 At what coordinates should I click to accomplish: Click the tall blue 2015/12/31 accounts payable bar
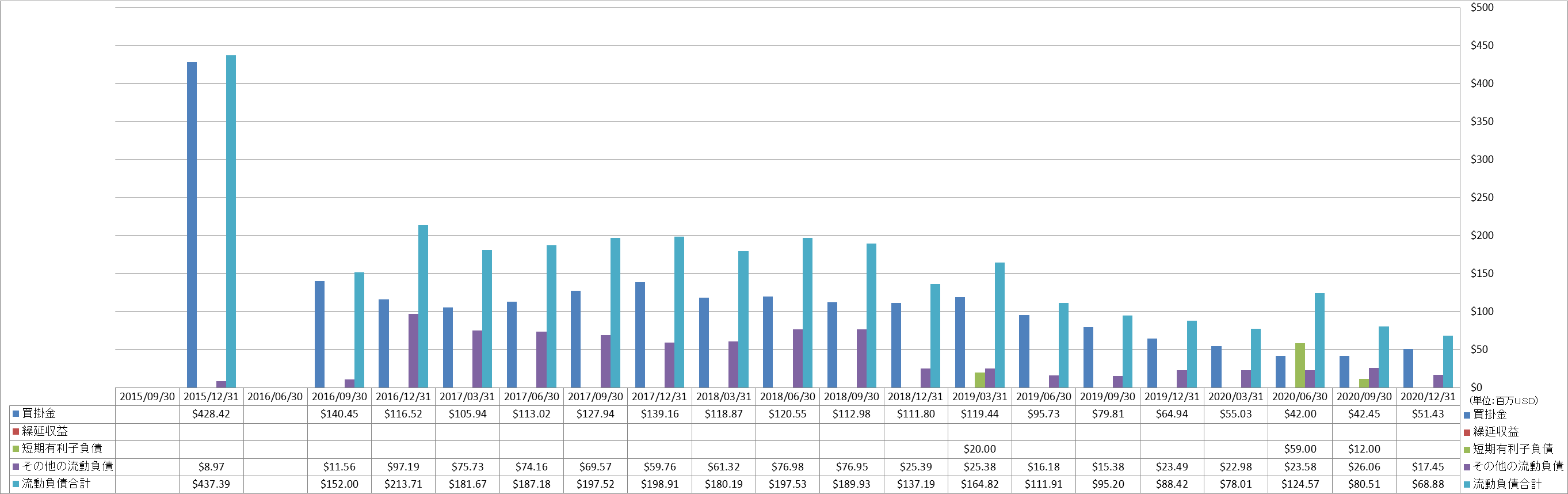192,225
